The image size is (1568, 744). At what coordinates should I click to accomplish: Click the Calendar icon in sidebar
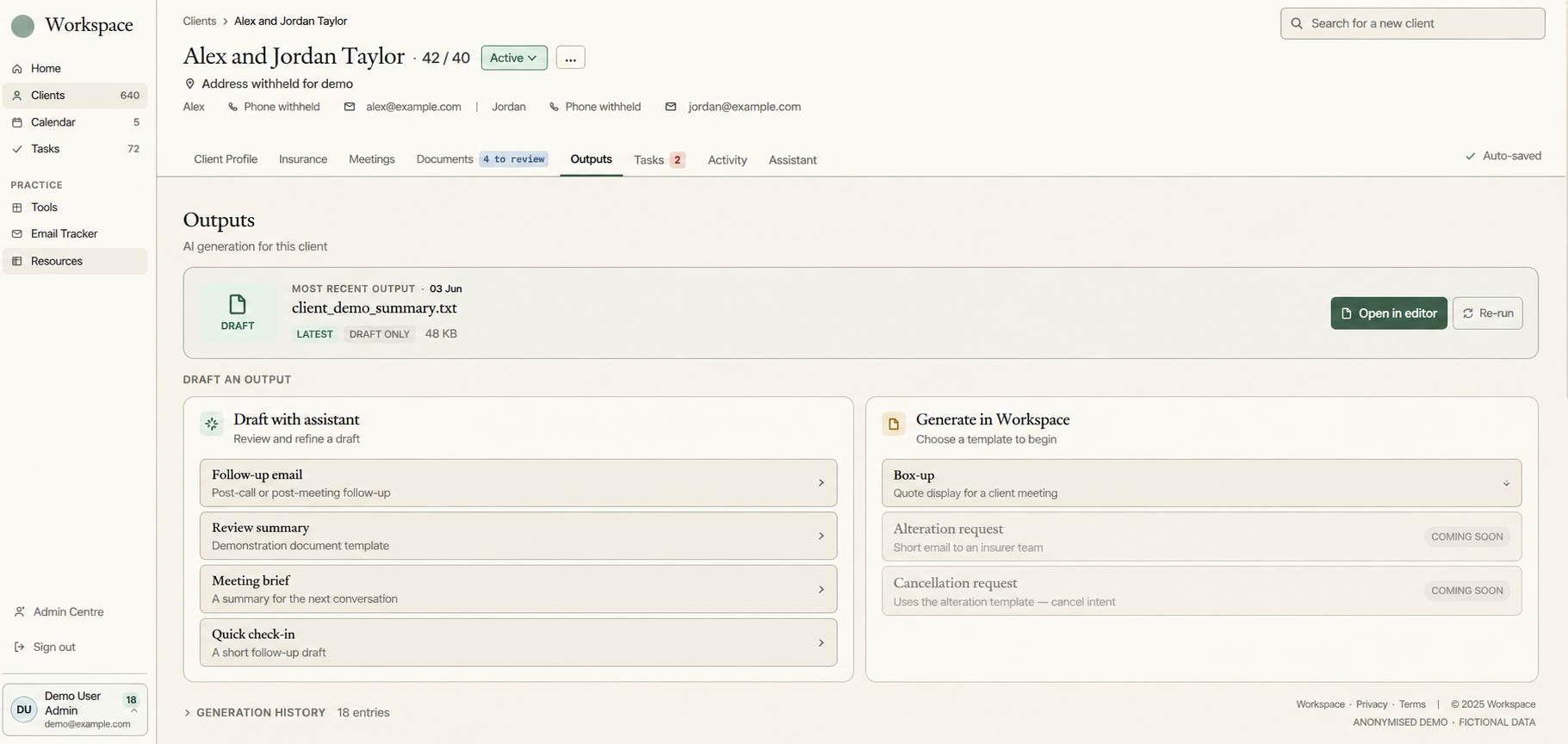pos(17,122)
